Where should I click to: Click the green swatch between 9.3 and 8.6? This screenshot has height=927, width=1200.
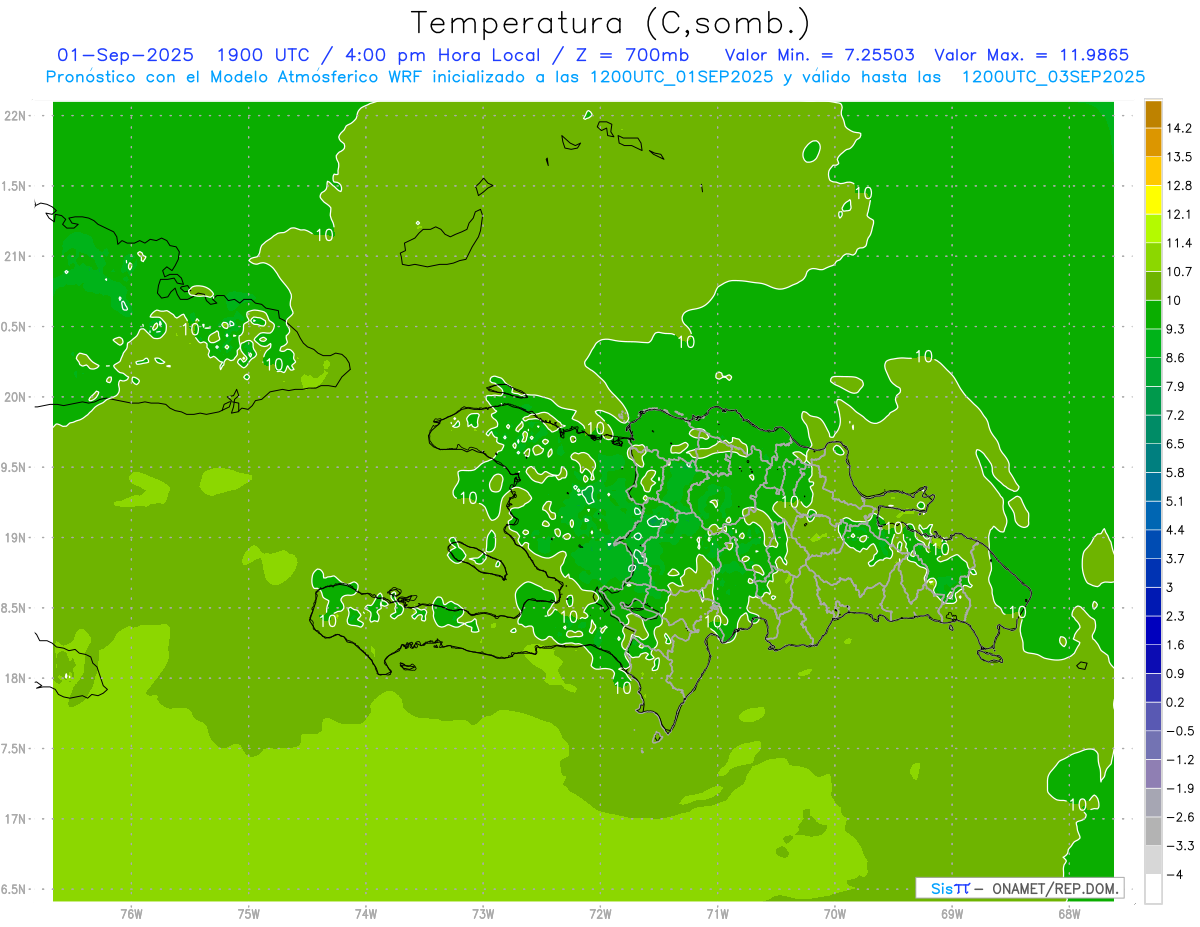[x=1153, y=343]
